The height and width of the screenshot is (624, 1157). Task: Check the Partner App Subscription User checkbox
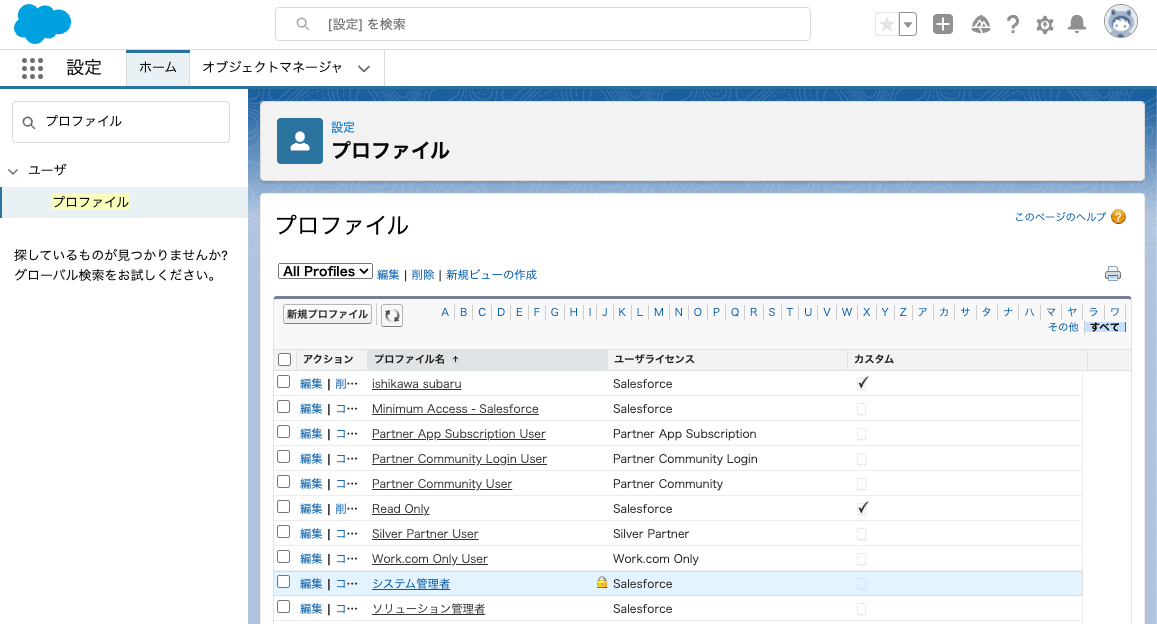(x=283, y=432)
